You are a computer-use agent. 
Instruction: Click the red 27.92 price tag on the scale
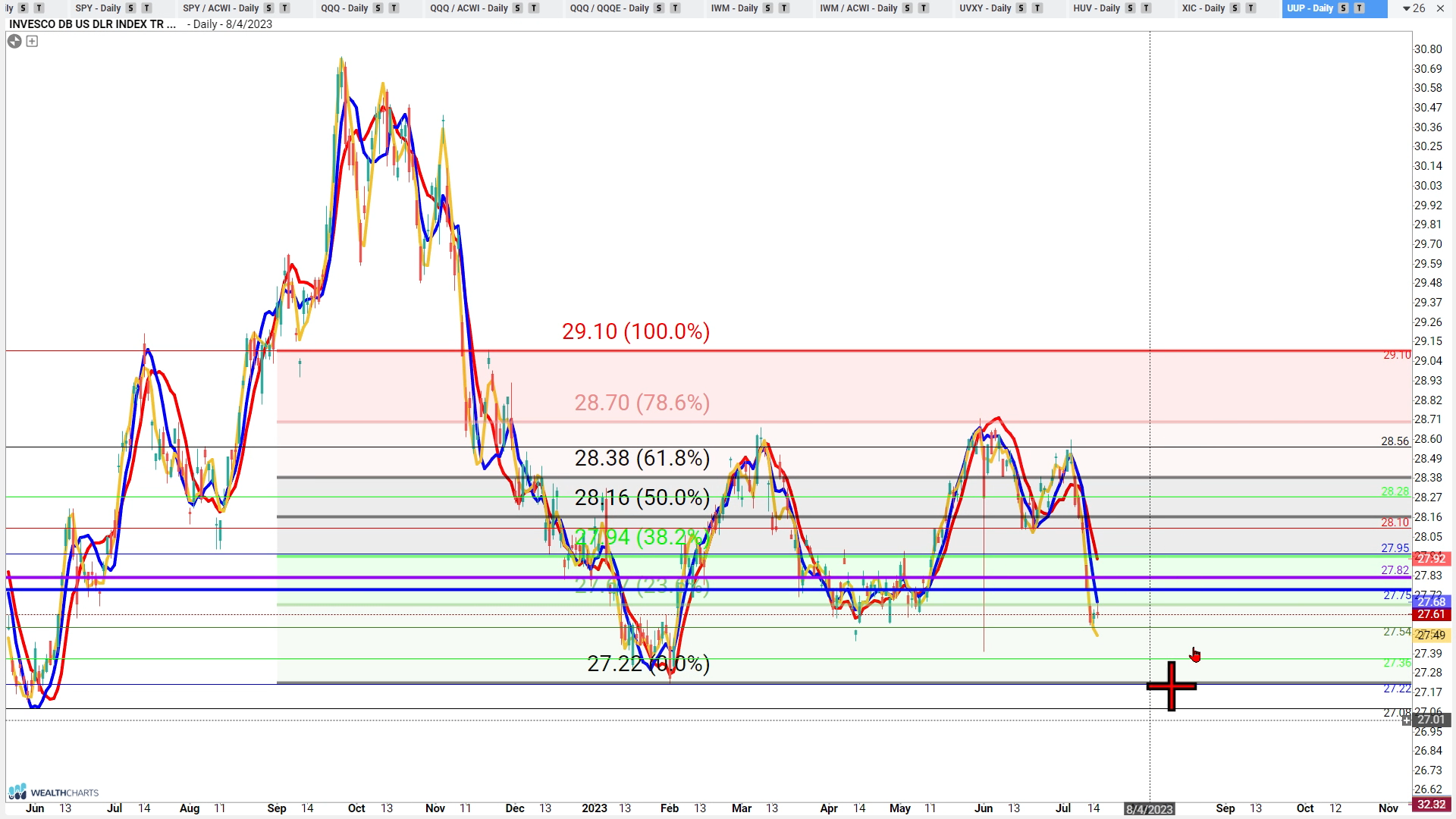1432,558
